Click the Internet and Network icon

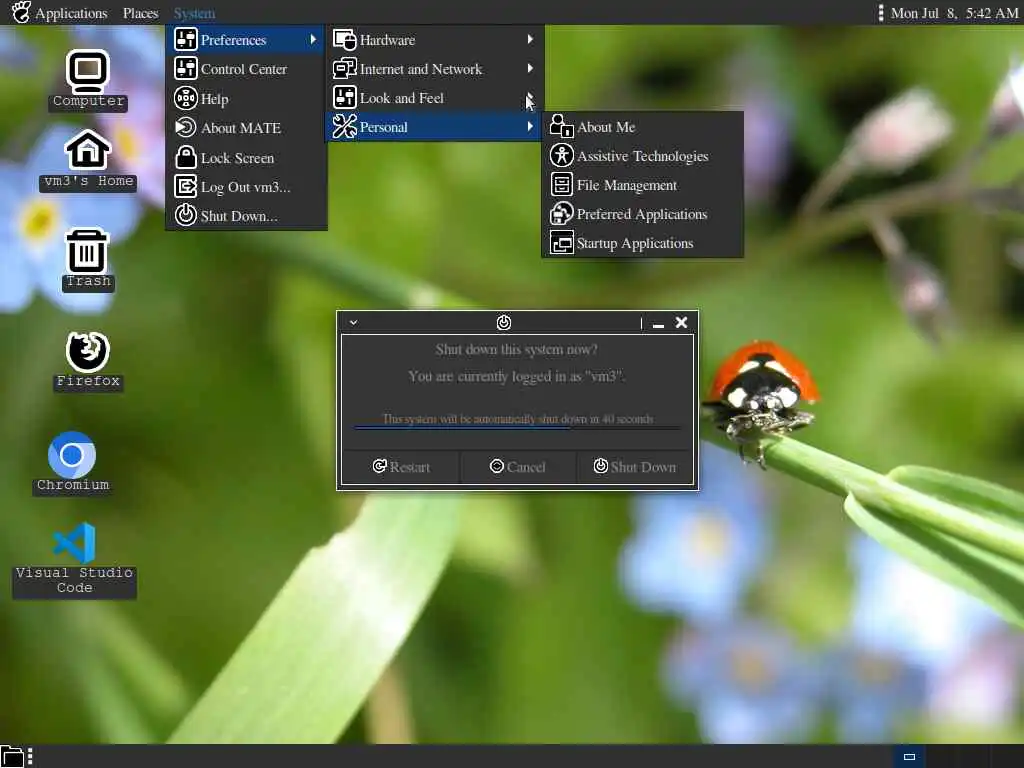tap(344, 69)
